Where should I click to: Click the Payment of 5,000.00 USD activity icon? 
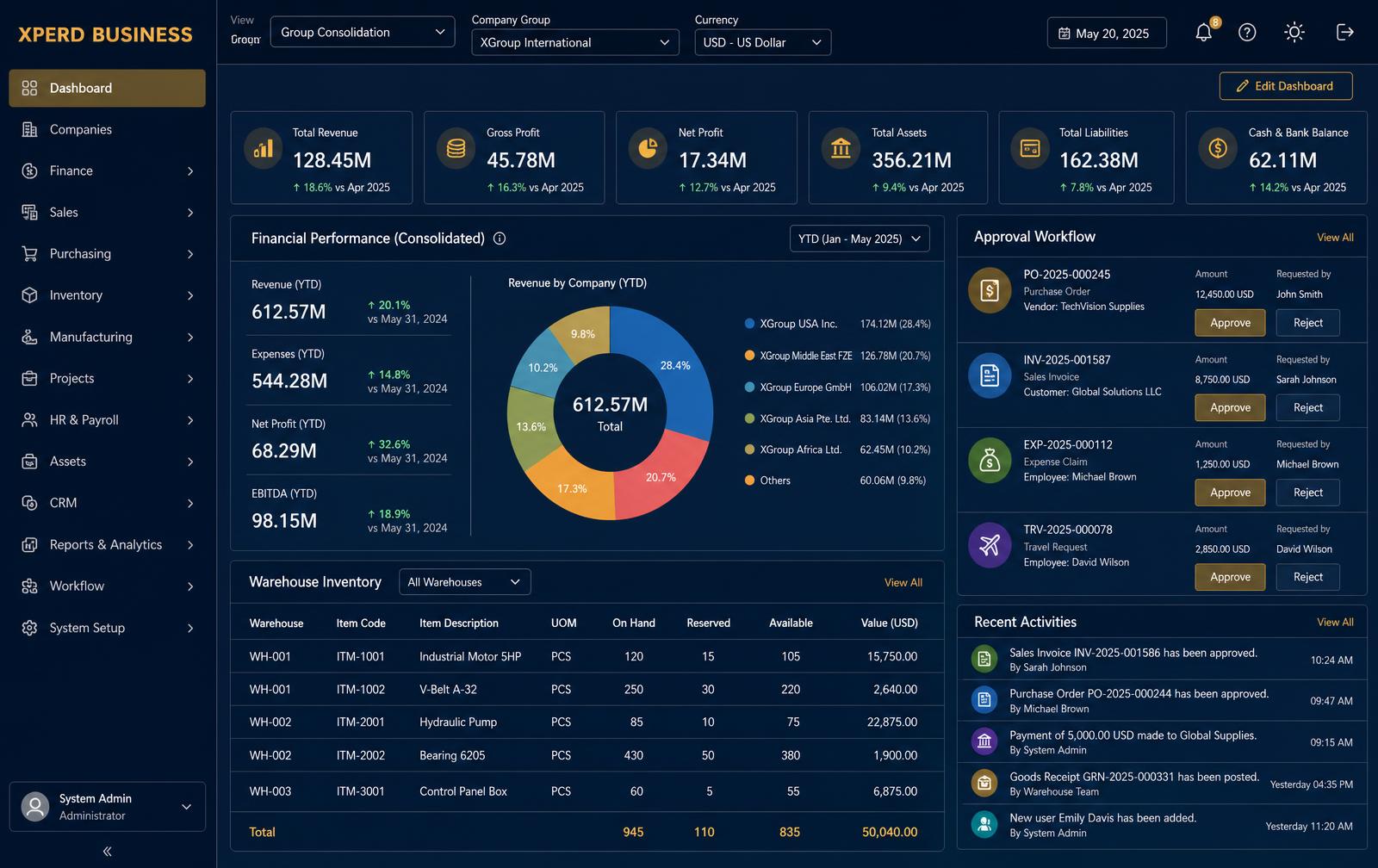point(984,741)
